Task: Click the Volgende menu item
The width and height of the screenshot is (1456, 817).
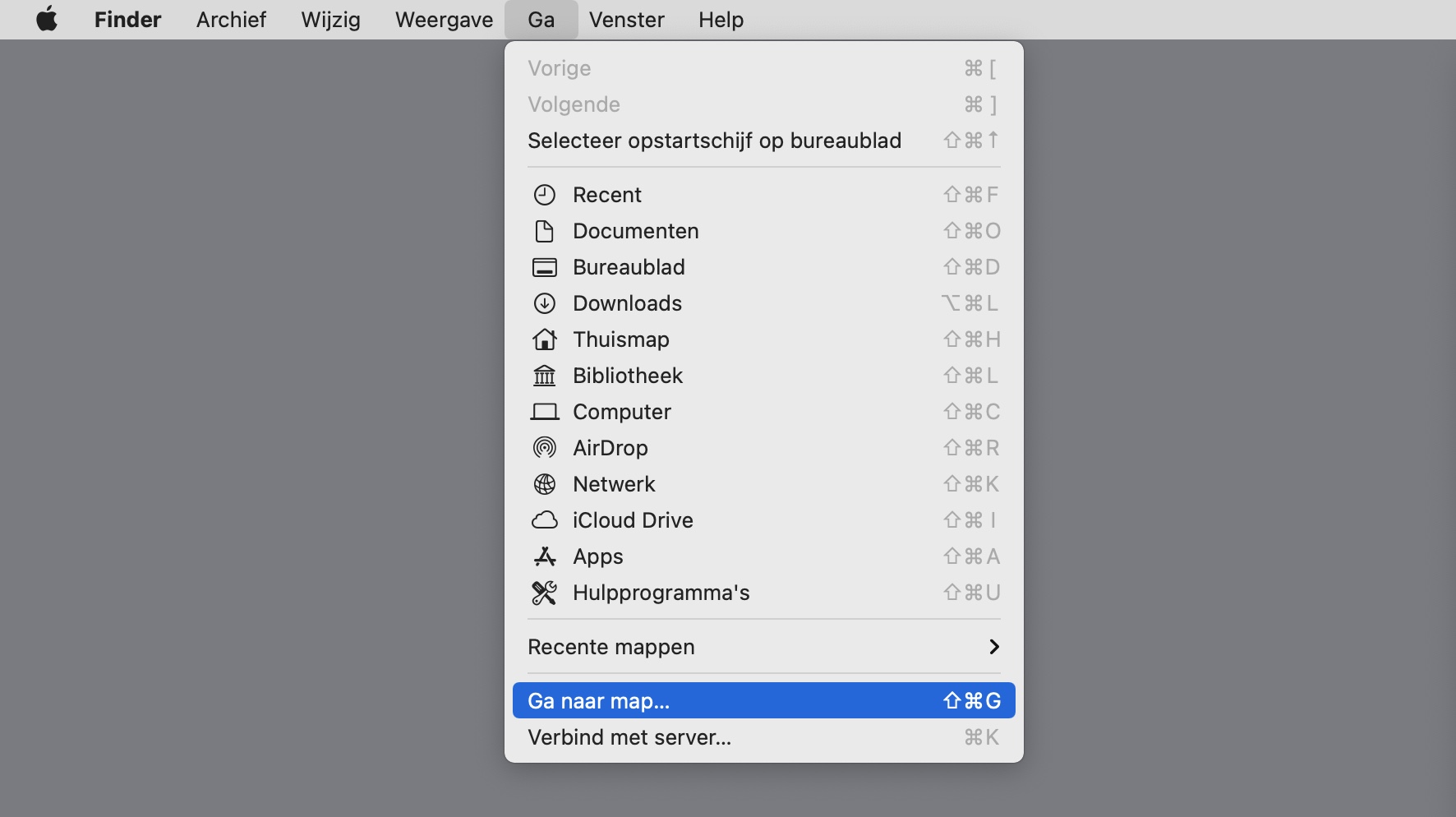Action: [x=764, y=104]
